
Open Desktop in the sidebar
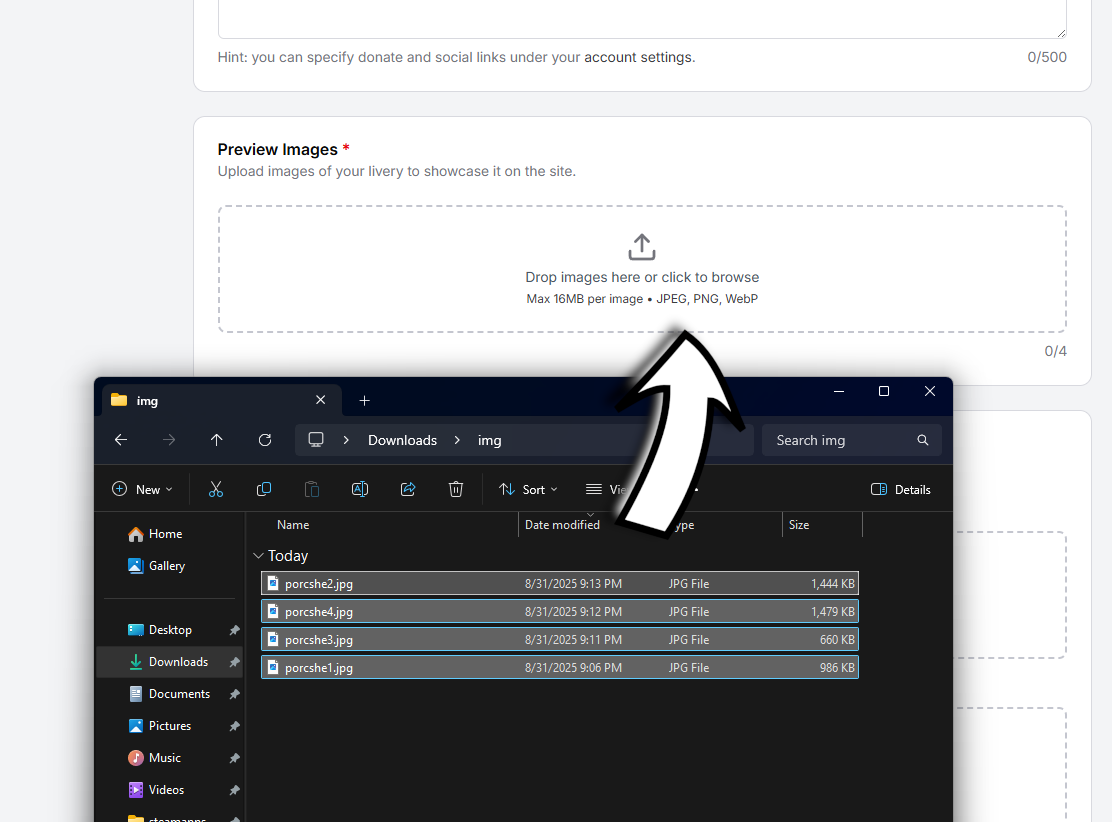[160, 630]
